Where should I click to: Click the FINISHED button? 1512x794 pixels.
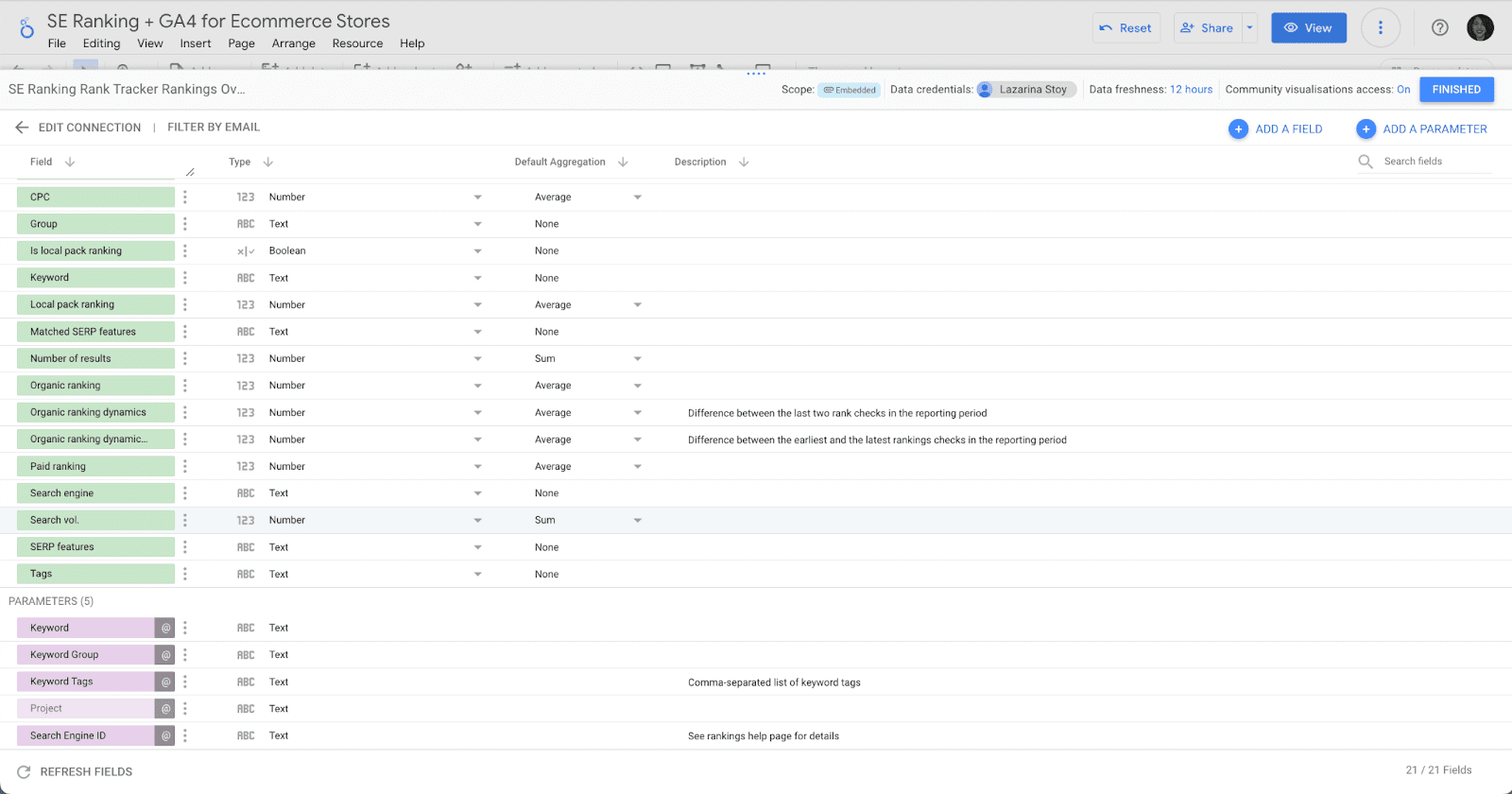[1456, 90]
